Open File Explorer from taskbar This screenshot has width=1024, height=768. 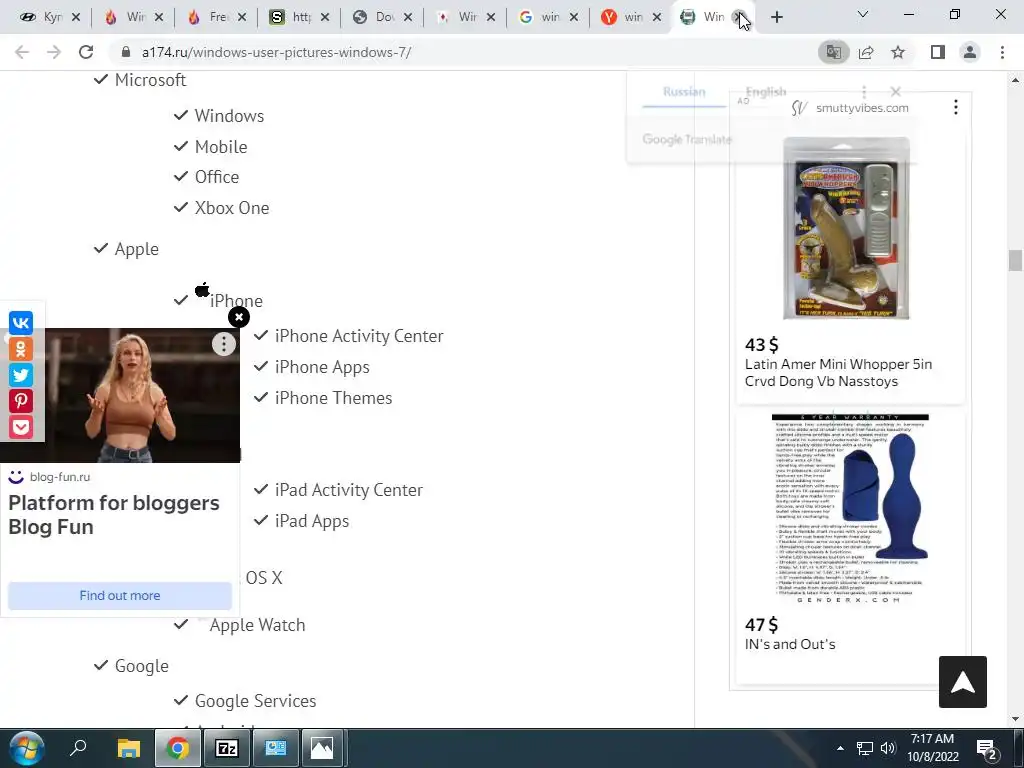pos(129,748)
